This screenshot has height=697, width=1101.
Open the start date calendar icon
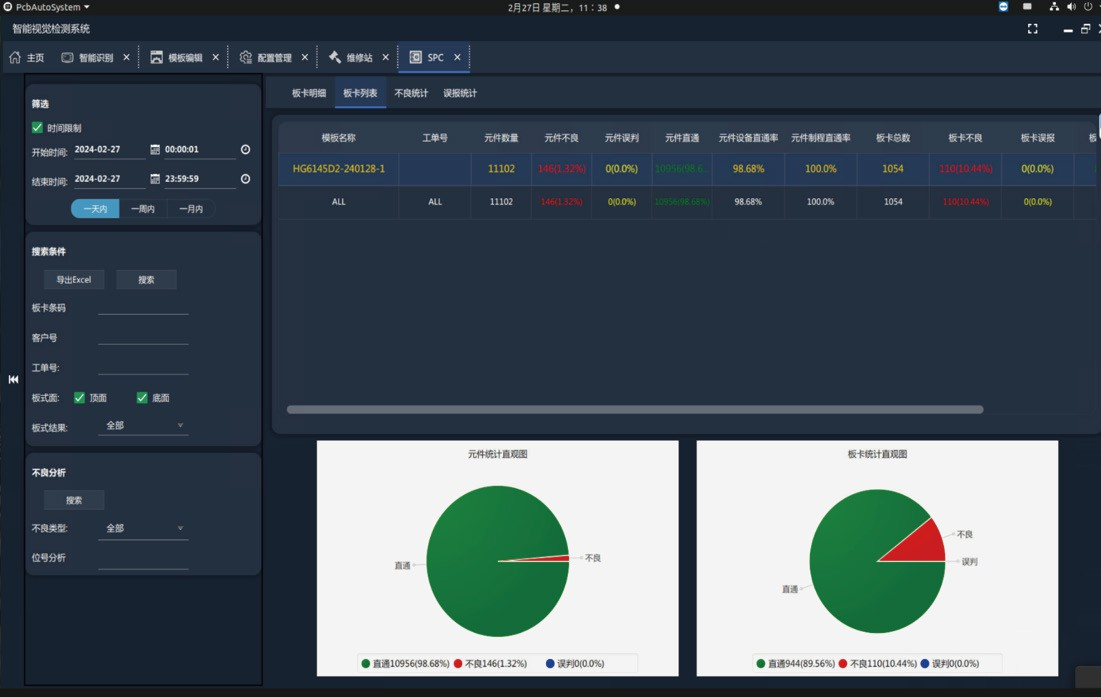(155, 150)
